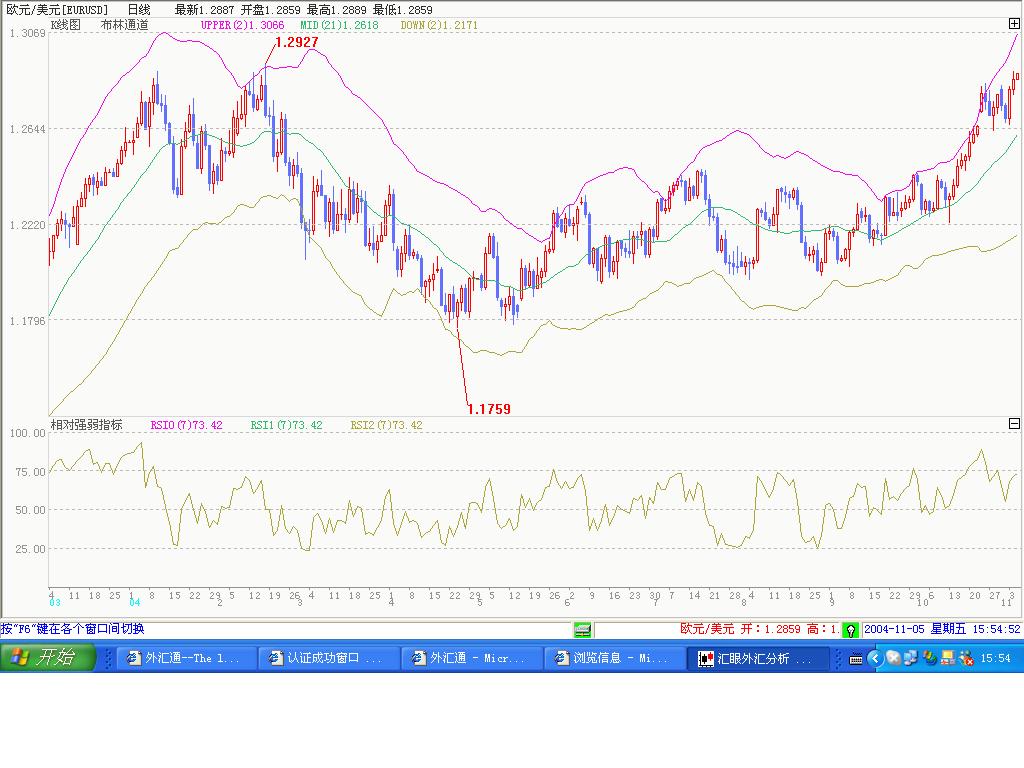The image size is (1024, 768).
Task: Click the local network connection tray icon
Action: pyautogui.click(x=948, y=658)
